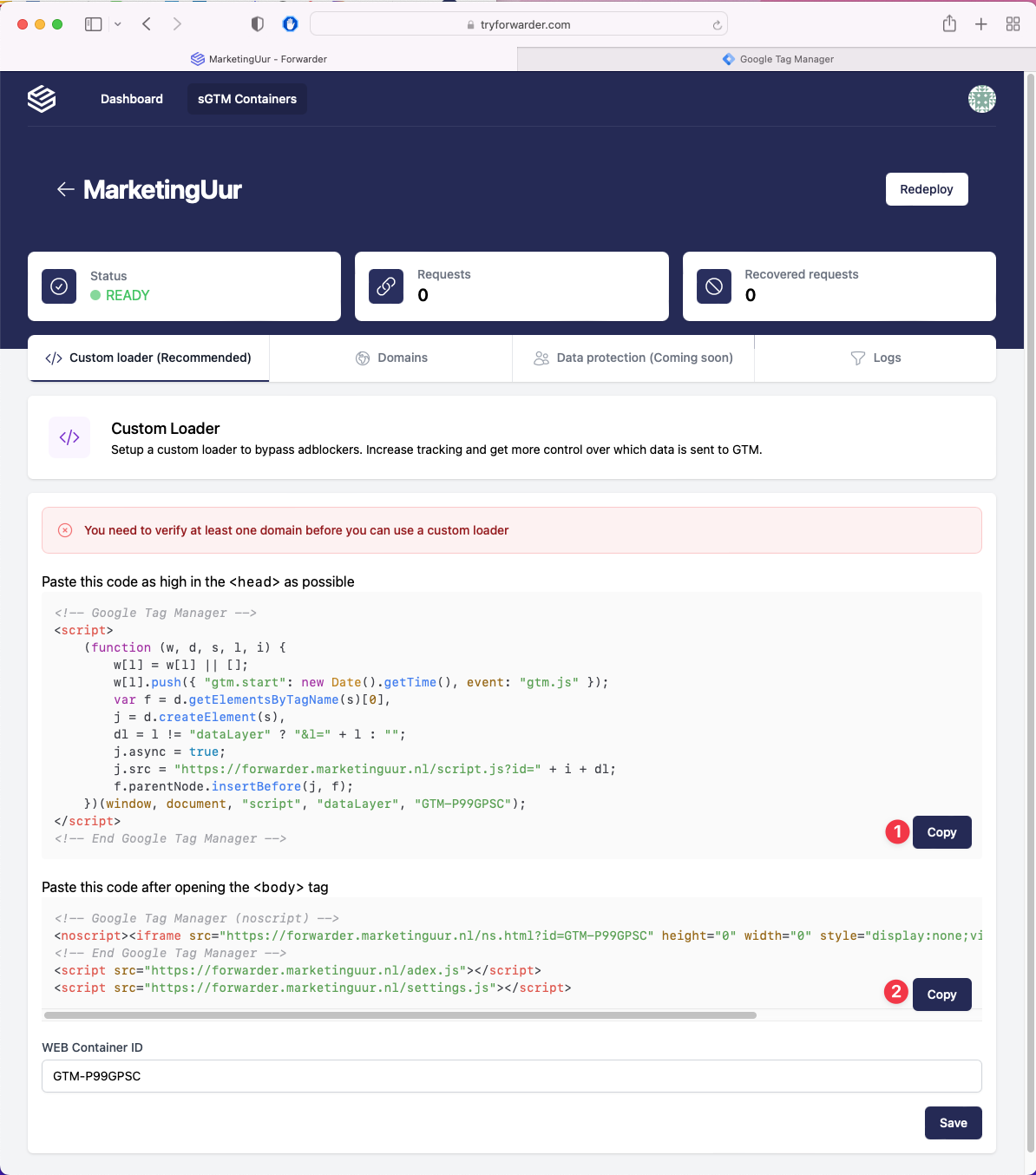Click the Safari share icon
Viewport: 1036px width, 1175px height.
[x=949, y=23]
